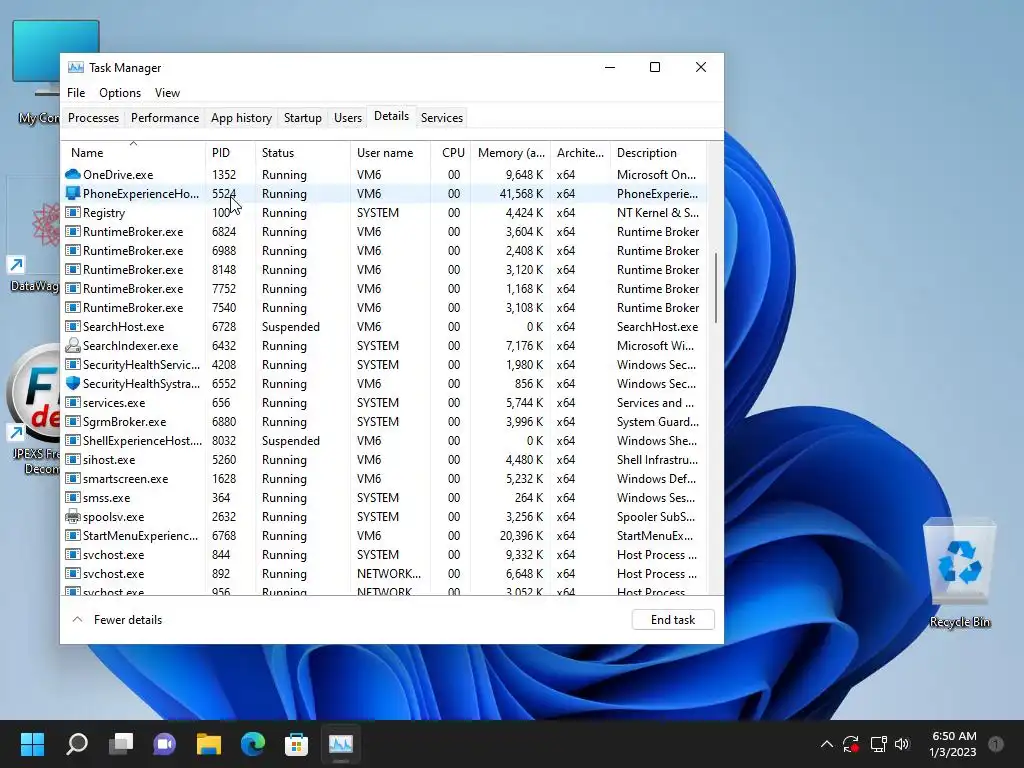Image resolution: width=1024 pixels, height=768 pixels.
Task: Click the taskbar clock 6:50 AM
Action: coord(953,736)
